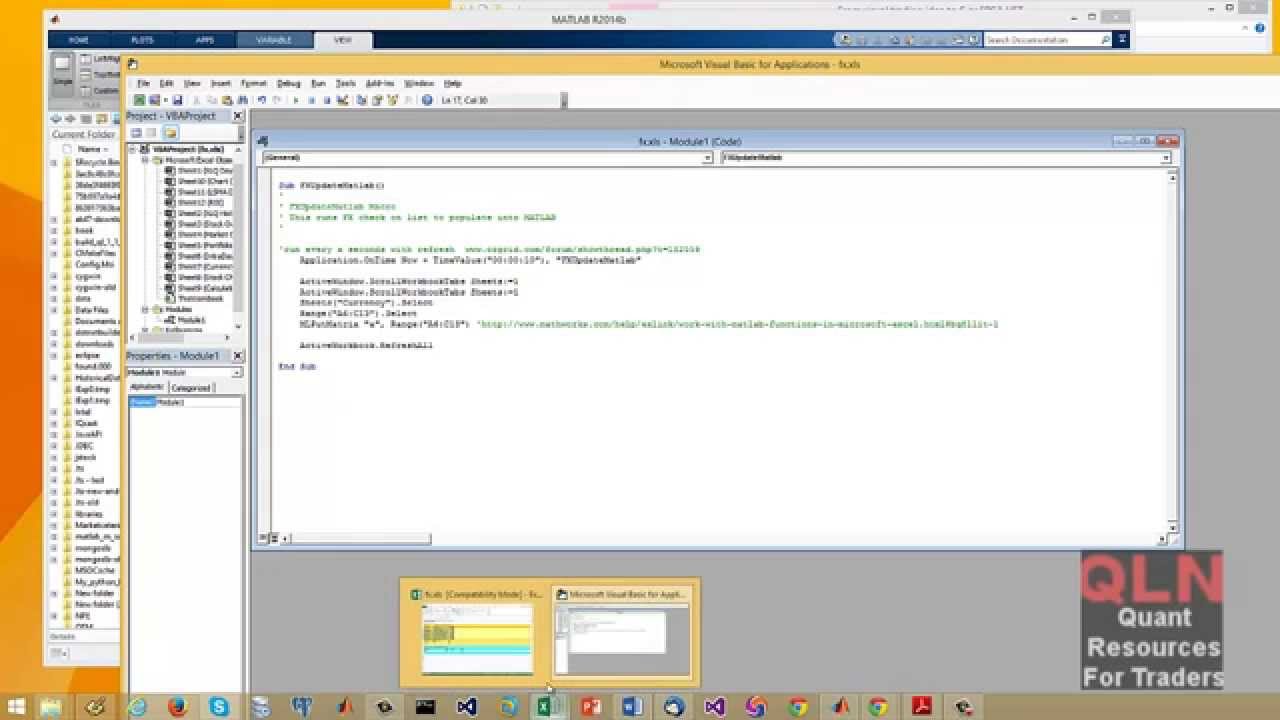Switch to Full Module View in code window
The height and width of the screenshot is (720, 1280).
[x=276, y=538]
